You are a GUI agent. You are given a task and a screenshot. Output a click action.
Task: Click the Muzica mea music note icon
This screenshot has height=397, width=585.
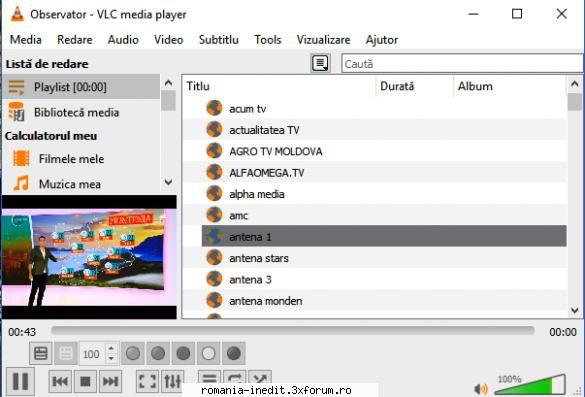pyautogui.click(x=21, y=183)
